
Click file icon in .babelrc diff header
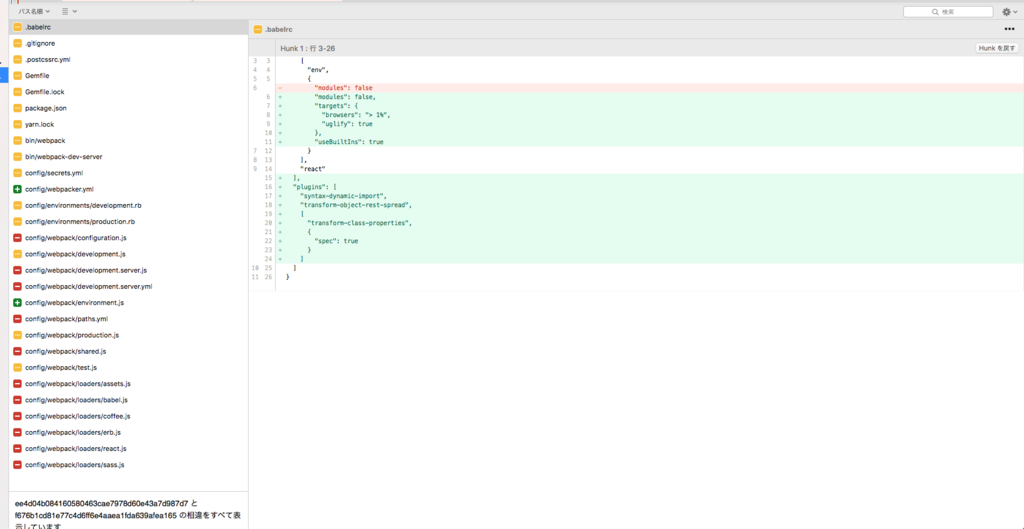pos(258,29)
